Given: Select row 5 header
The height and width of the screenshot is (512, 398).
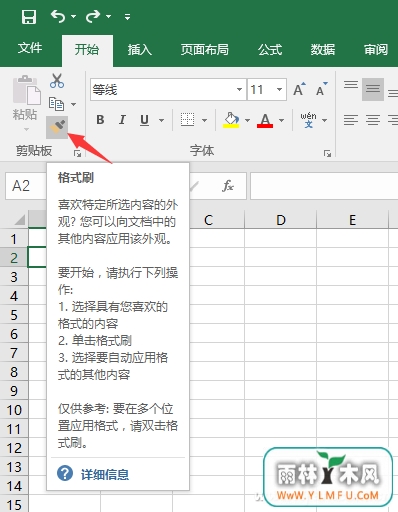Looking at the screenshot, I should [14, 314].
